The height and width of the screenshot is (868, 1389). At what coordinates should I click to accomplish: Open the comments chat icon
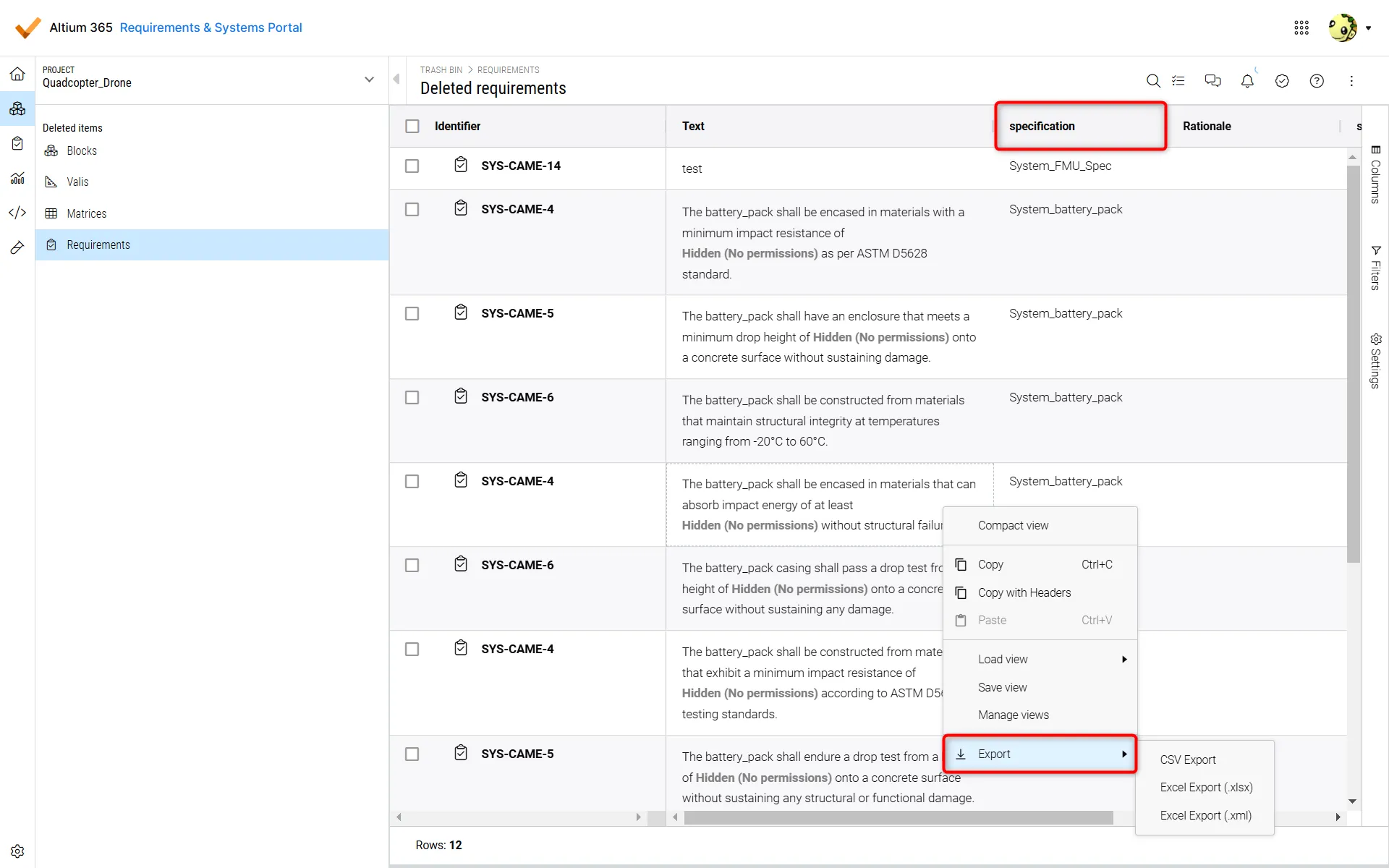[x=1212, y=81]
